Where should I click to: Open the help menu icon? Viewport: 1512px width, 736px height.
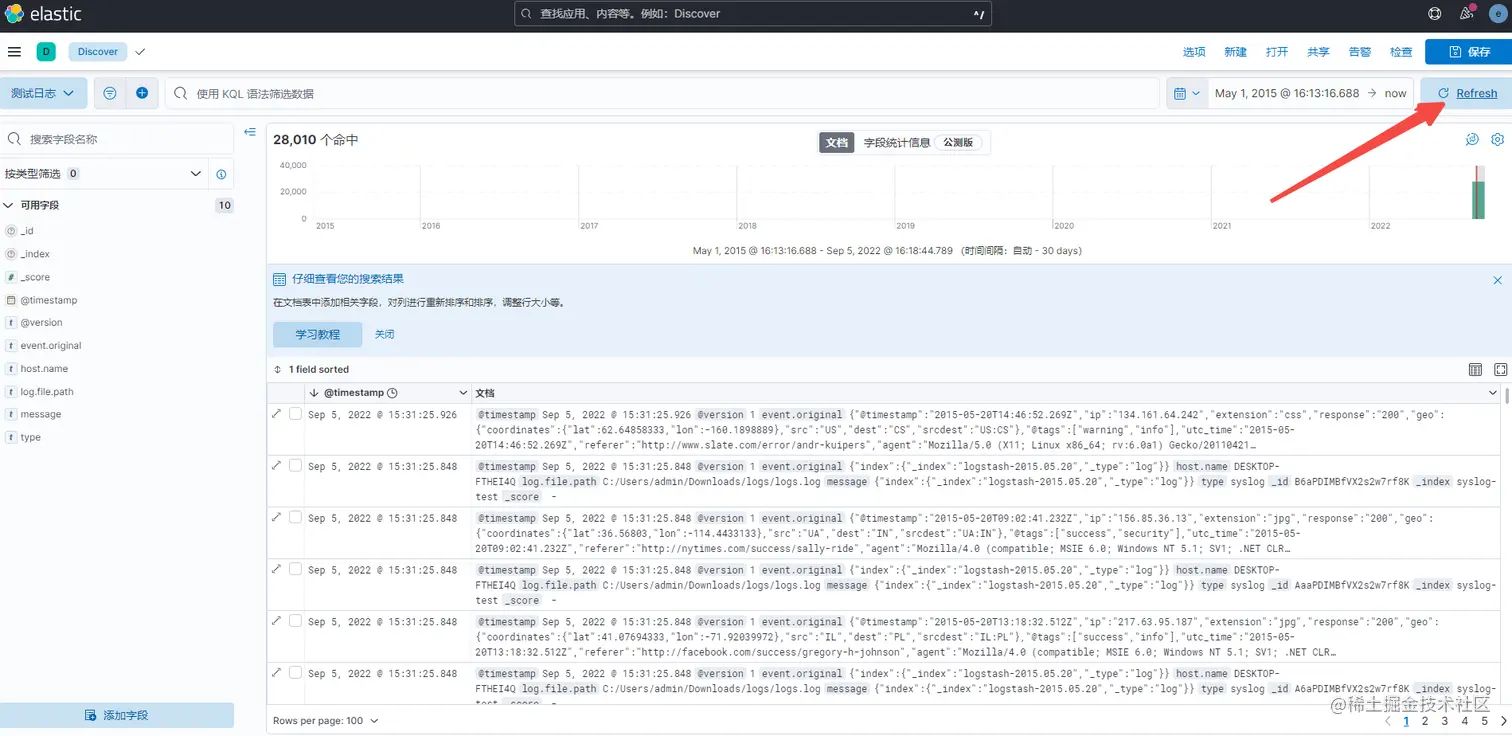(x=1435, y=14)
